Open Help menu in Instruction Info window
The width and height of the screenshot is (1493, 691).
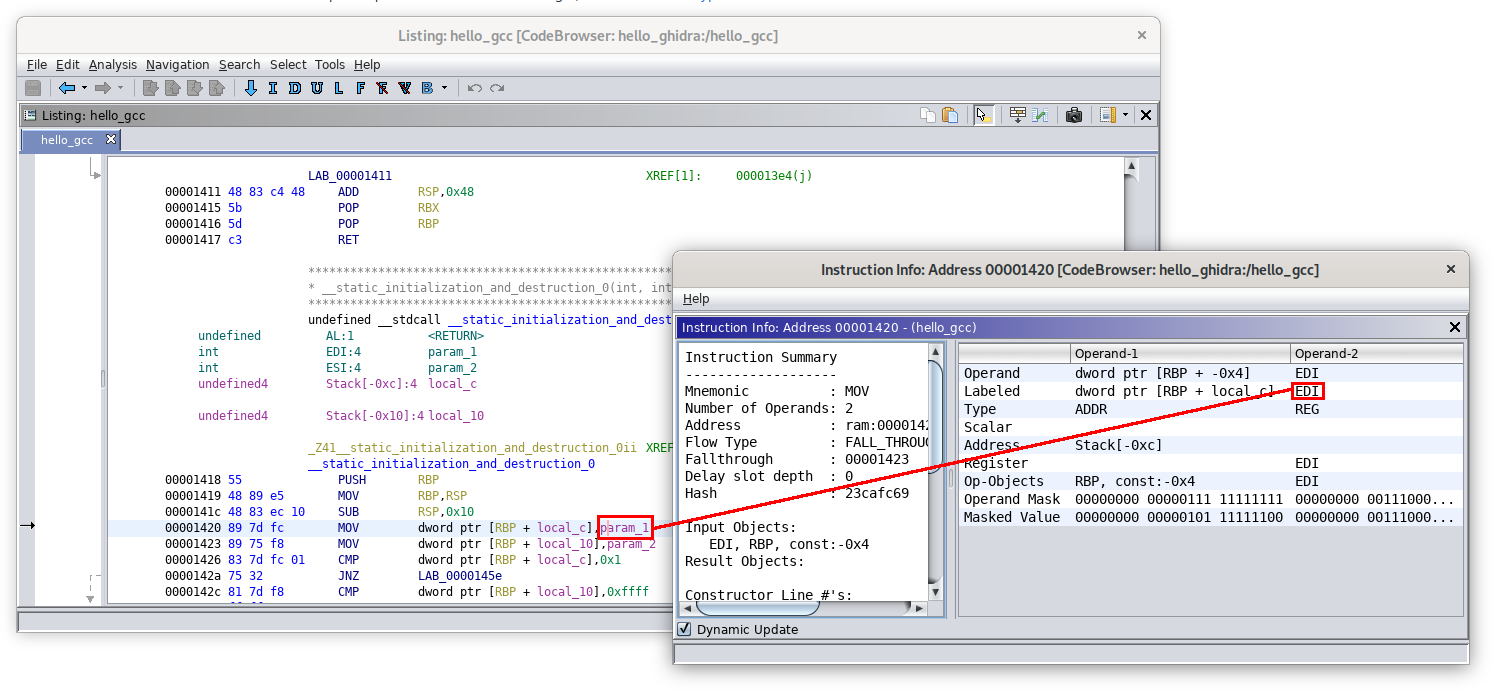[696, 298]
